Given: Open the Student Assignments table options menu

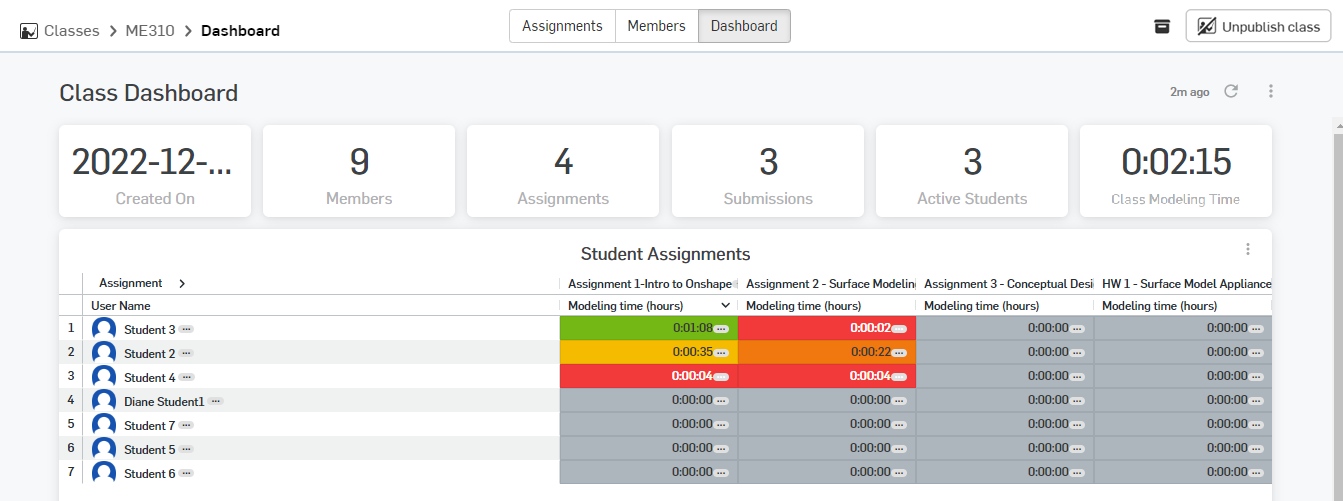Looking at the screenshot, I should pos(1248,249).
